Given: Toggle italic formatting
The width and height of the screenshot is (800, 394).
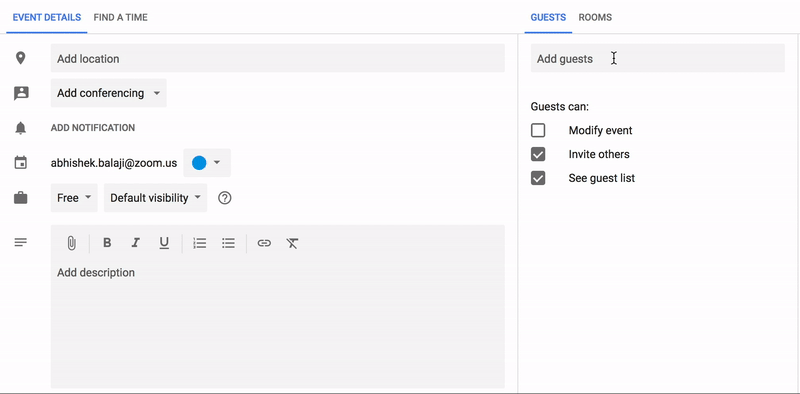Looking at the screenshot, I should 136,243.
